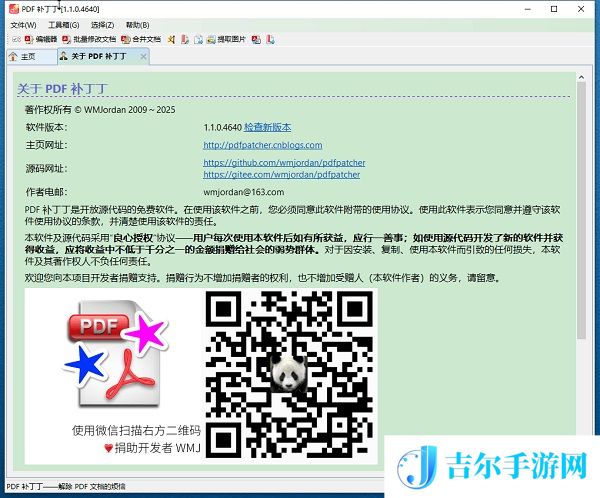Viewport: 600px width, 498px height.
Task: Click the author email wmjordan@163.com
Action: [x=243, y=192]
